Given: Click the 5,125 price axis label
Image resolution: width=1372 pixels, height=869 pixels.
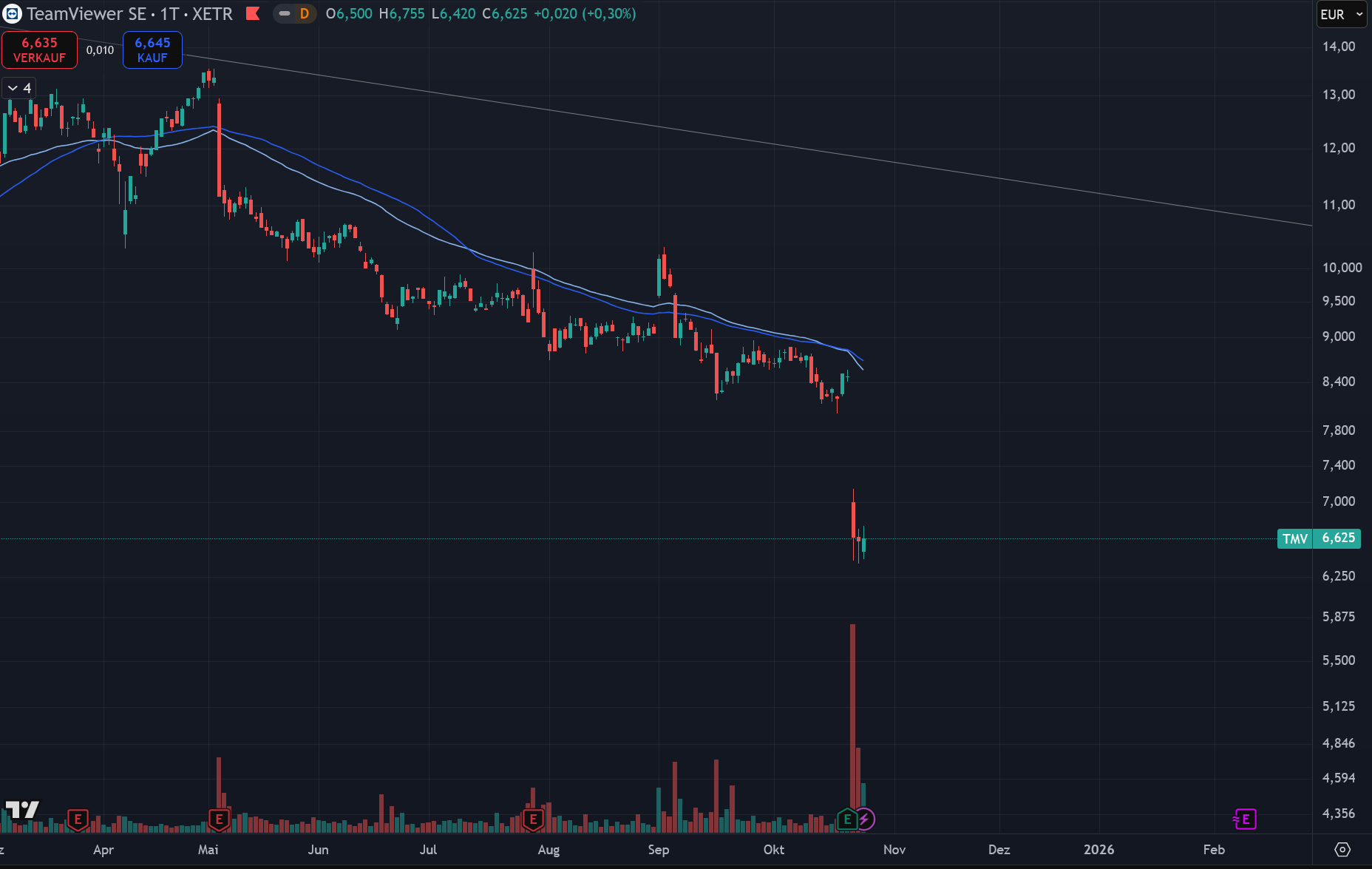Looking at the screenshot, I should click(1339, 706).
